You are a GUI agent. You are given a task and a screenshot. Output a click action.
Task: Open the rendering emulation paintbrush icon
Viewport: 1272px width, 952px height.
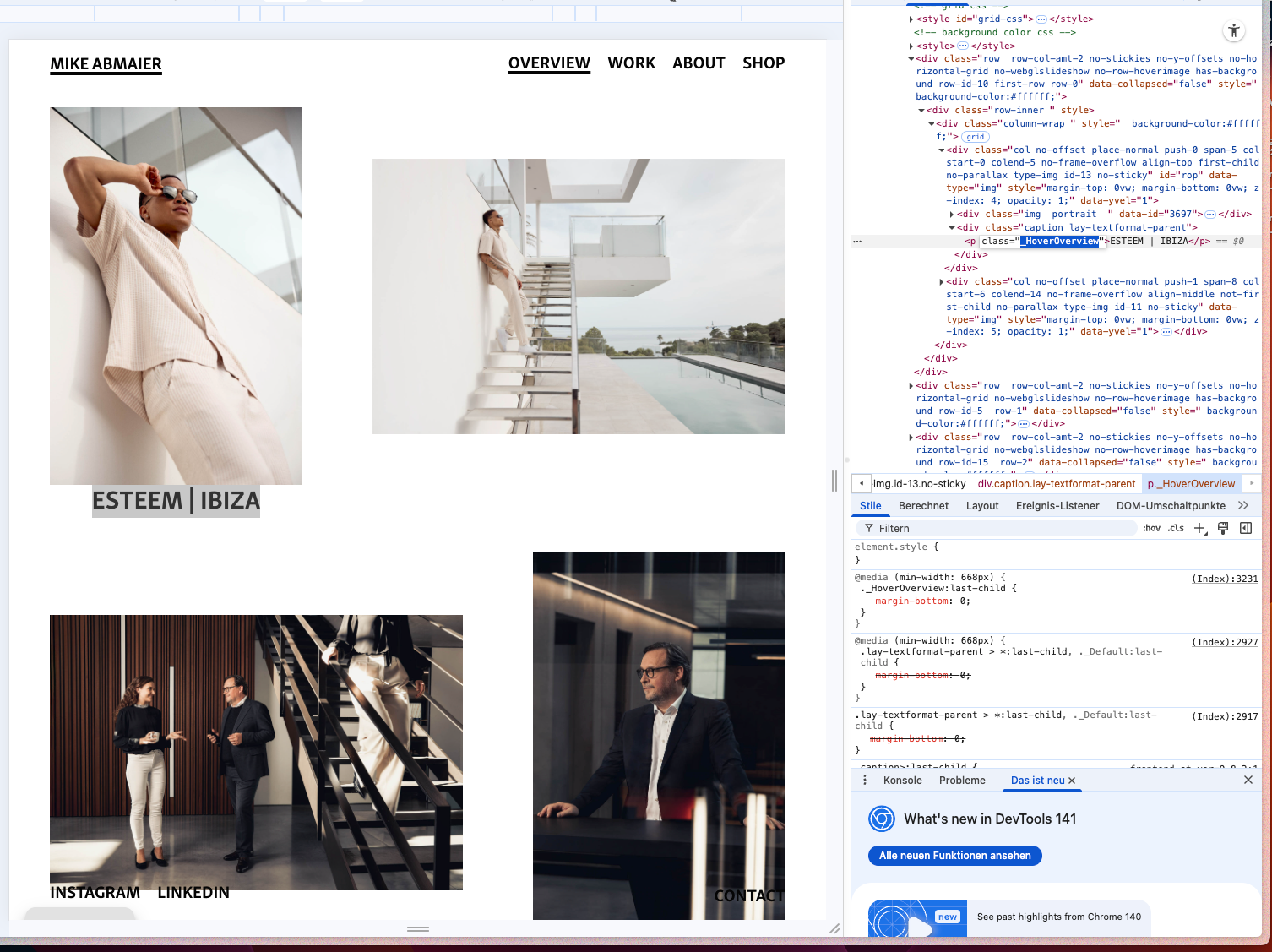click(1222, 529)
